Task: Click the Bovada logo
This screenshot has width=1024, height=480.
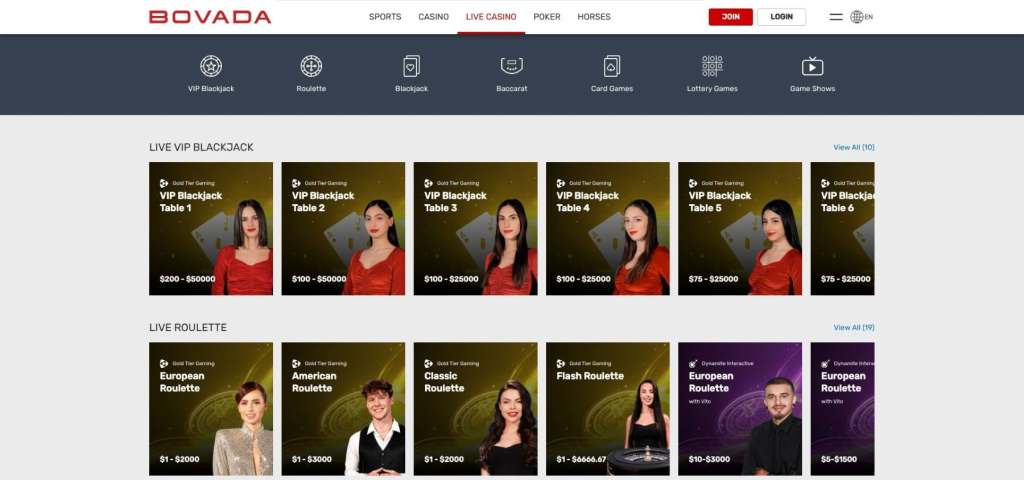Action: [210, 17]
